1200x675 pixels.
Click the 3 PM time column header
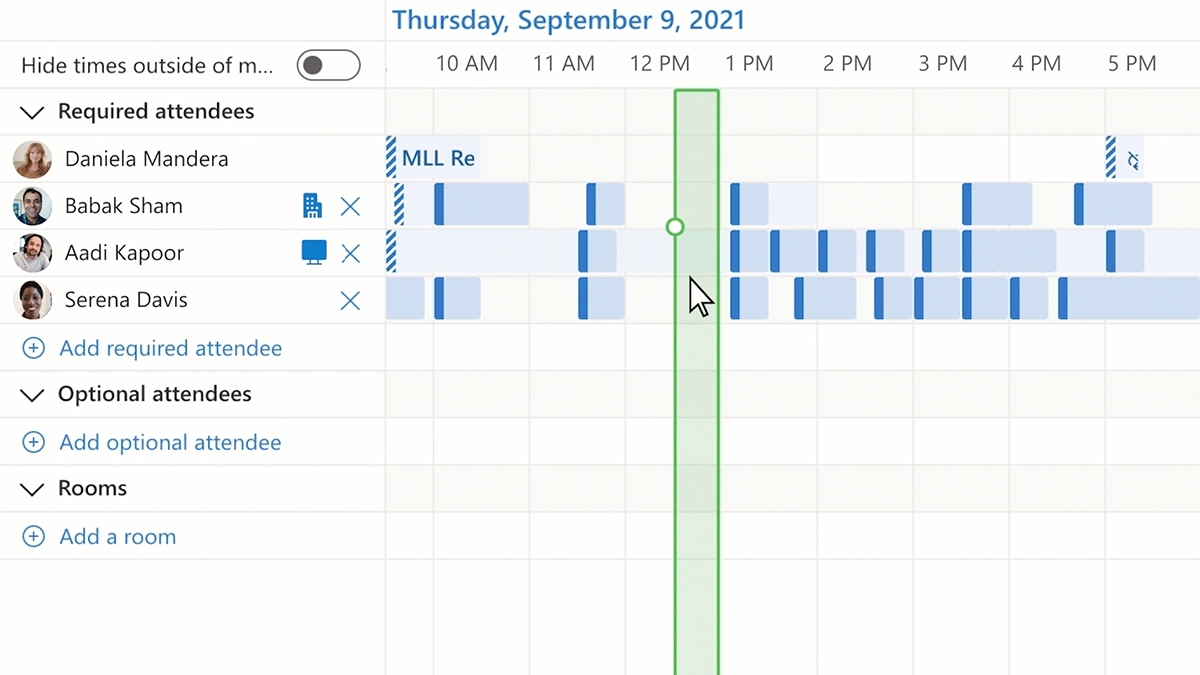(x=943, y=64)
